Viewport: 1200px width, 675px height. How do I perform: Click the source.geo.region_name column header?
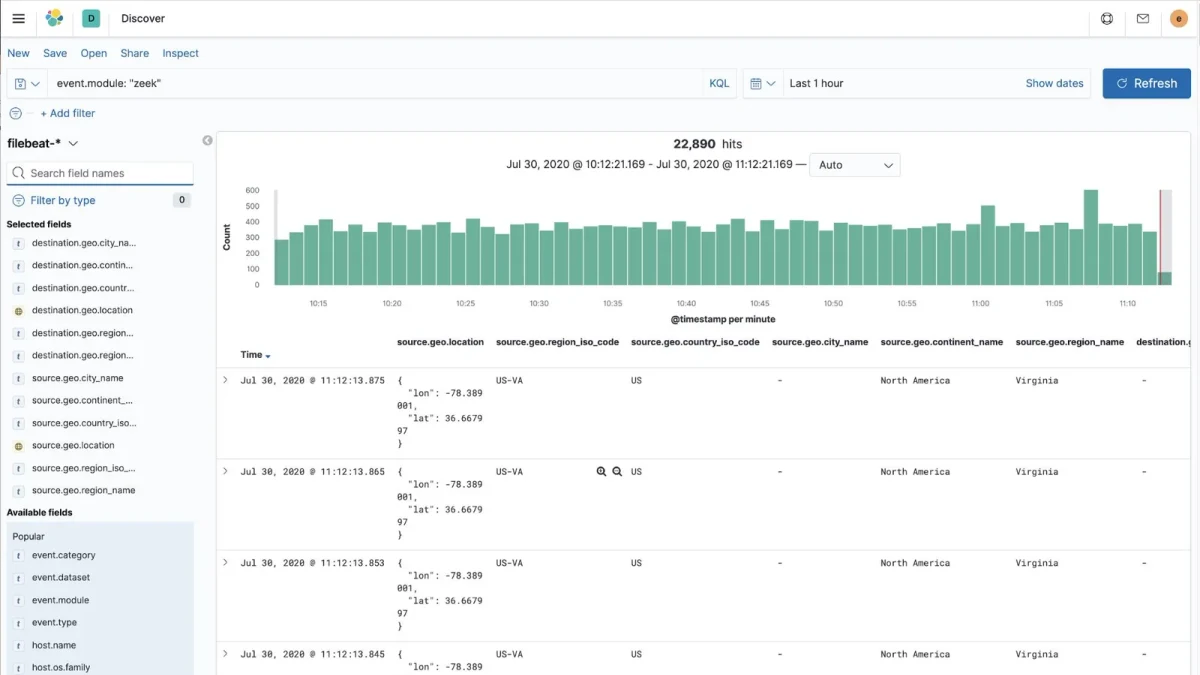[1070, 342]
